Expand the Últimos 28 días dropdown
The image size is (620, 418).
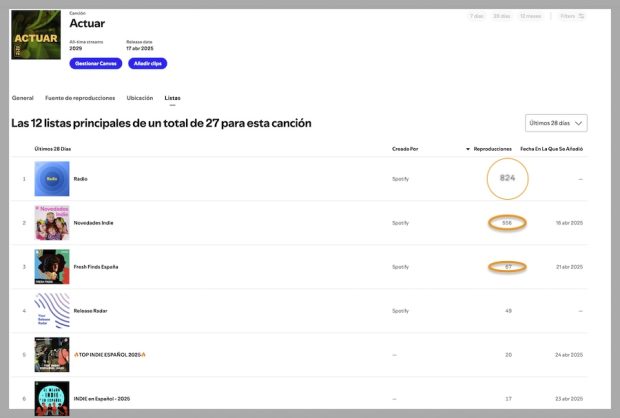[x=556, y=123]
